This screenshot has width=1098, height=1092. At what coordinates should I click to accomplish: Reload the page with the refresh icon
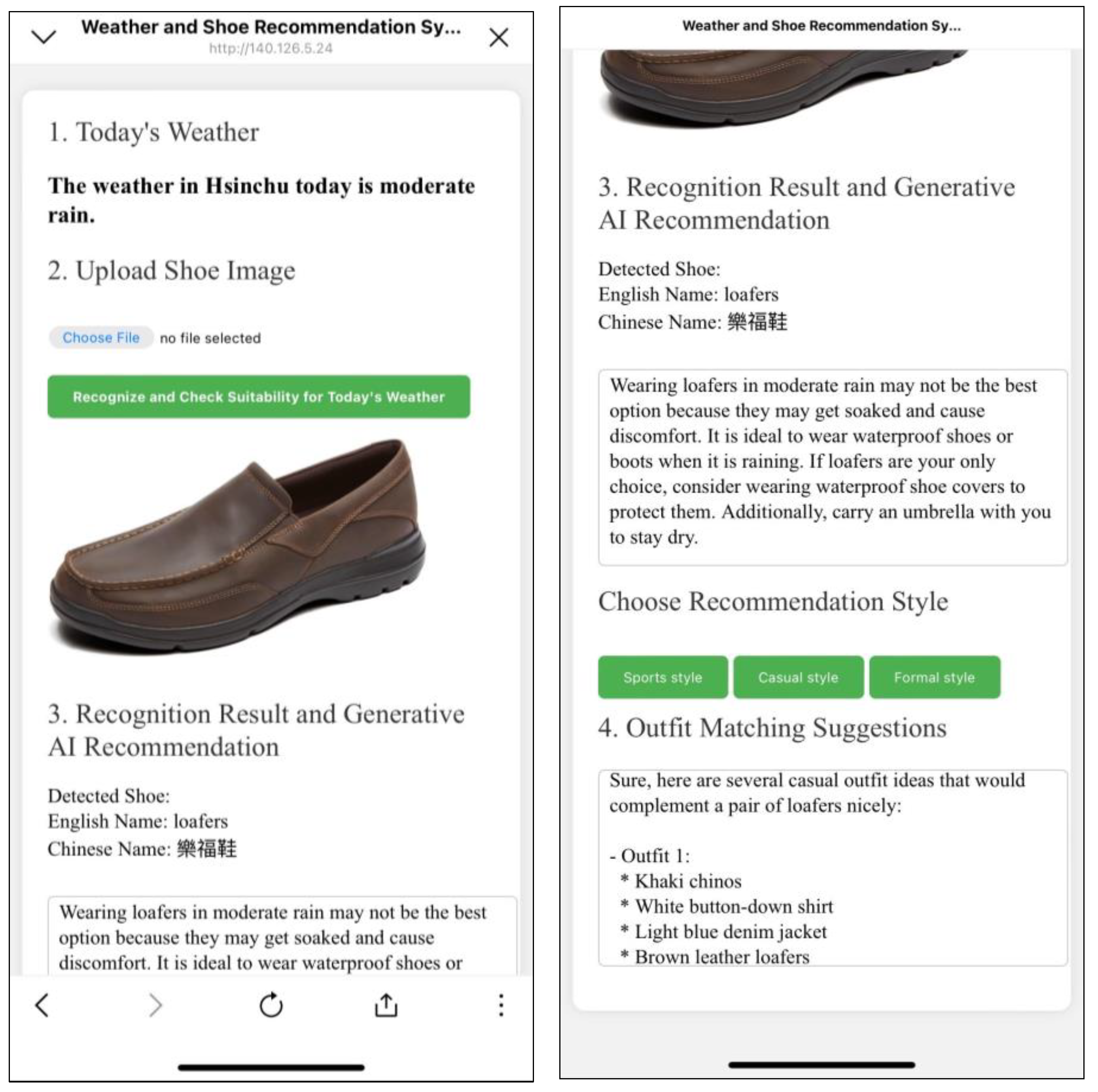click(x=271, y=1005)
